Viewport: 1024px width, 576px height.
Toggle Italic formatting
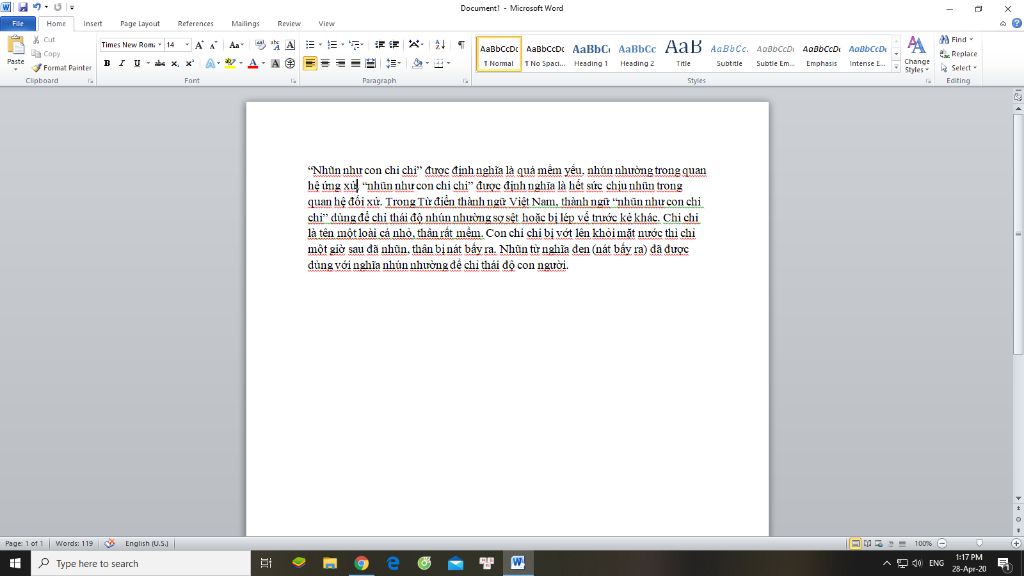coord(121,63)
